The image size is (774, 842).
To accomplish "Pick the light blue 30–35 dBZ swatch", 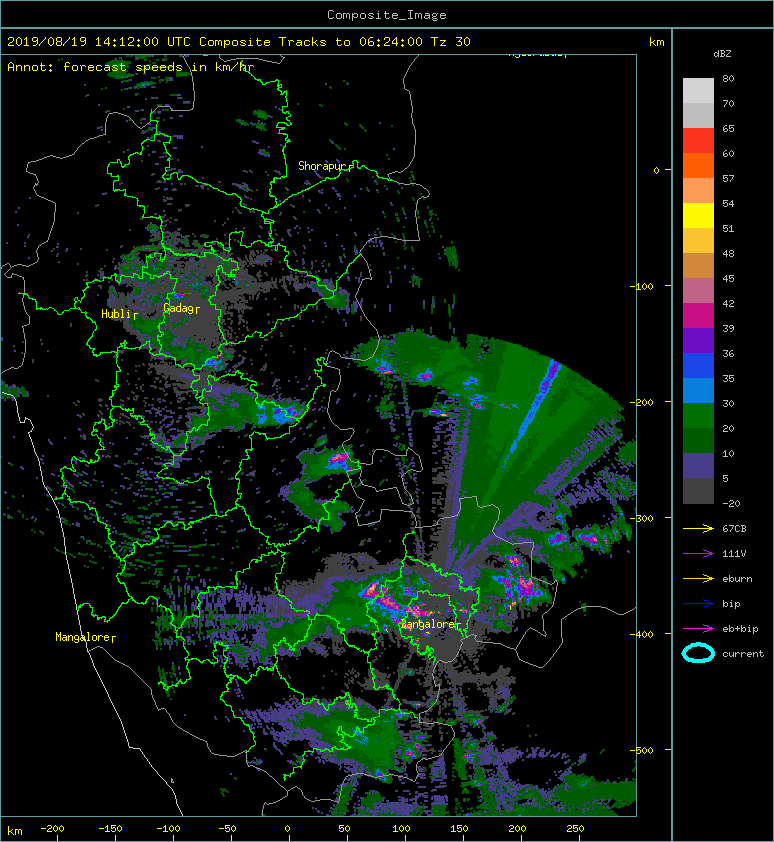I will click(698, 390).
